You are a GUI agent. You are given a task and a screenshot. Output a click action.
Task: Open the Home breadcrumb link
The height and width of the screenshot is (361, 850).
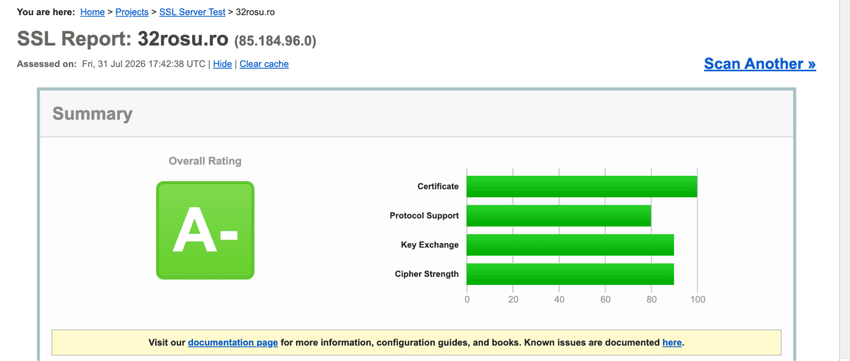coord(92,12)
